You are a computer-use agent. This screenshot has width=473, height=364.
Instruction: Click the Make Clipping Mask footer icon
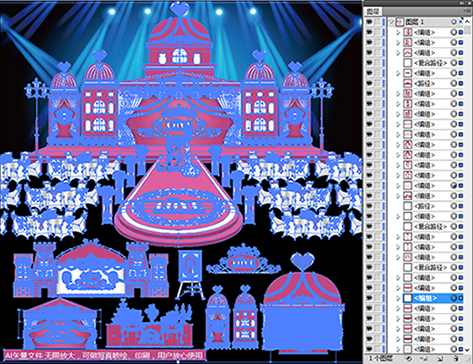click(408, 359)
